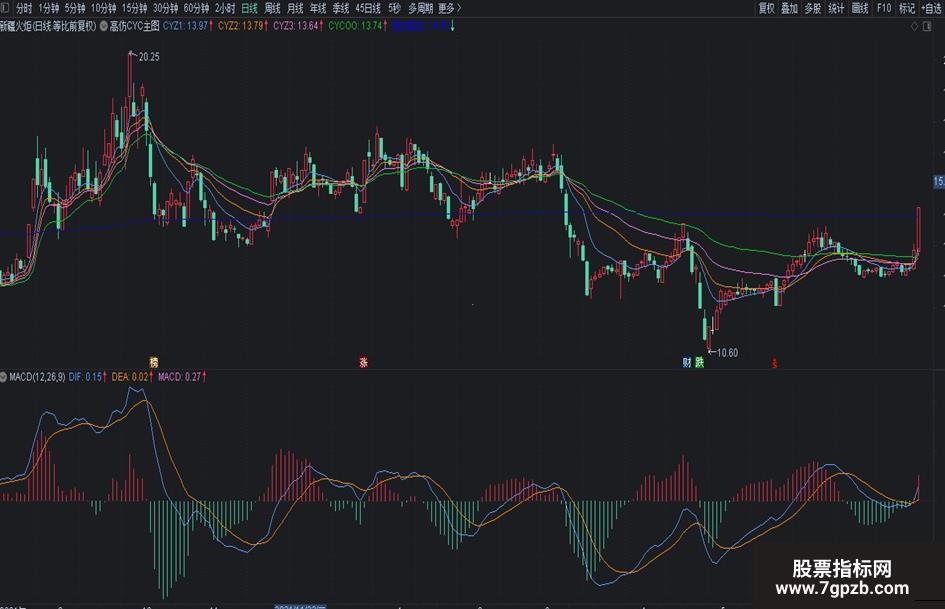Click the MACD(12,26,9) indicator label
The image size is (945, 609).
[37, 377]
